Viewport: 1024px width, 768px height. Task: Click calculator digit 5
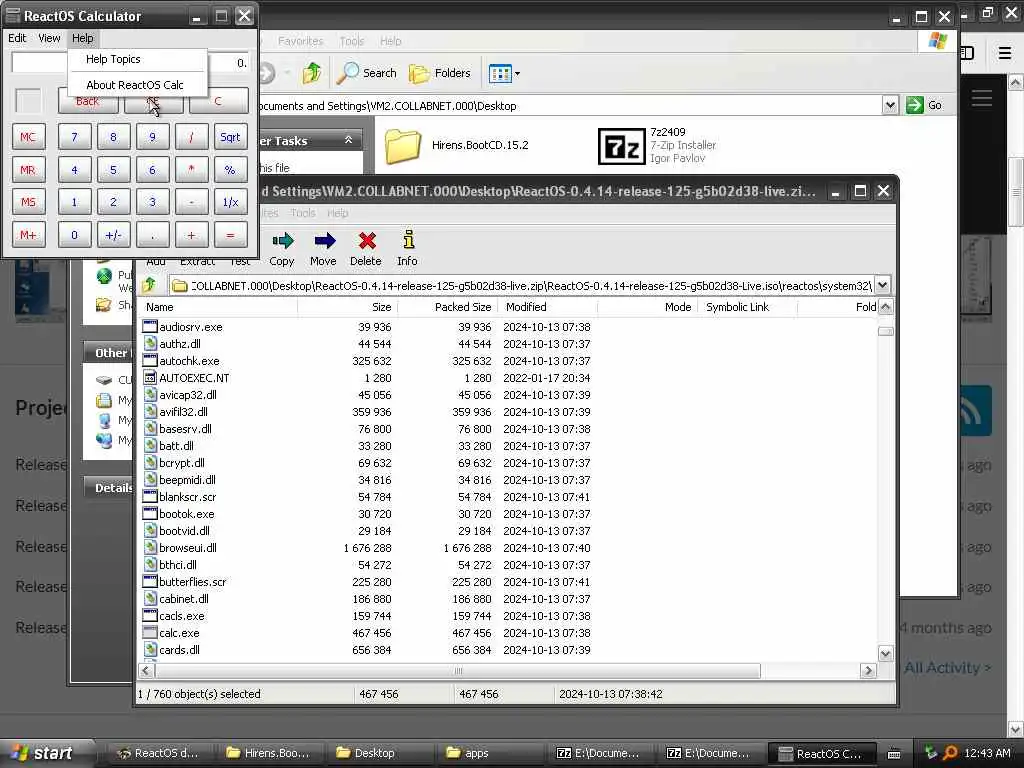click(114, 170)
